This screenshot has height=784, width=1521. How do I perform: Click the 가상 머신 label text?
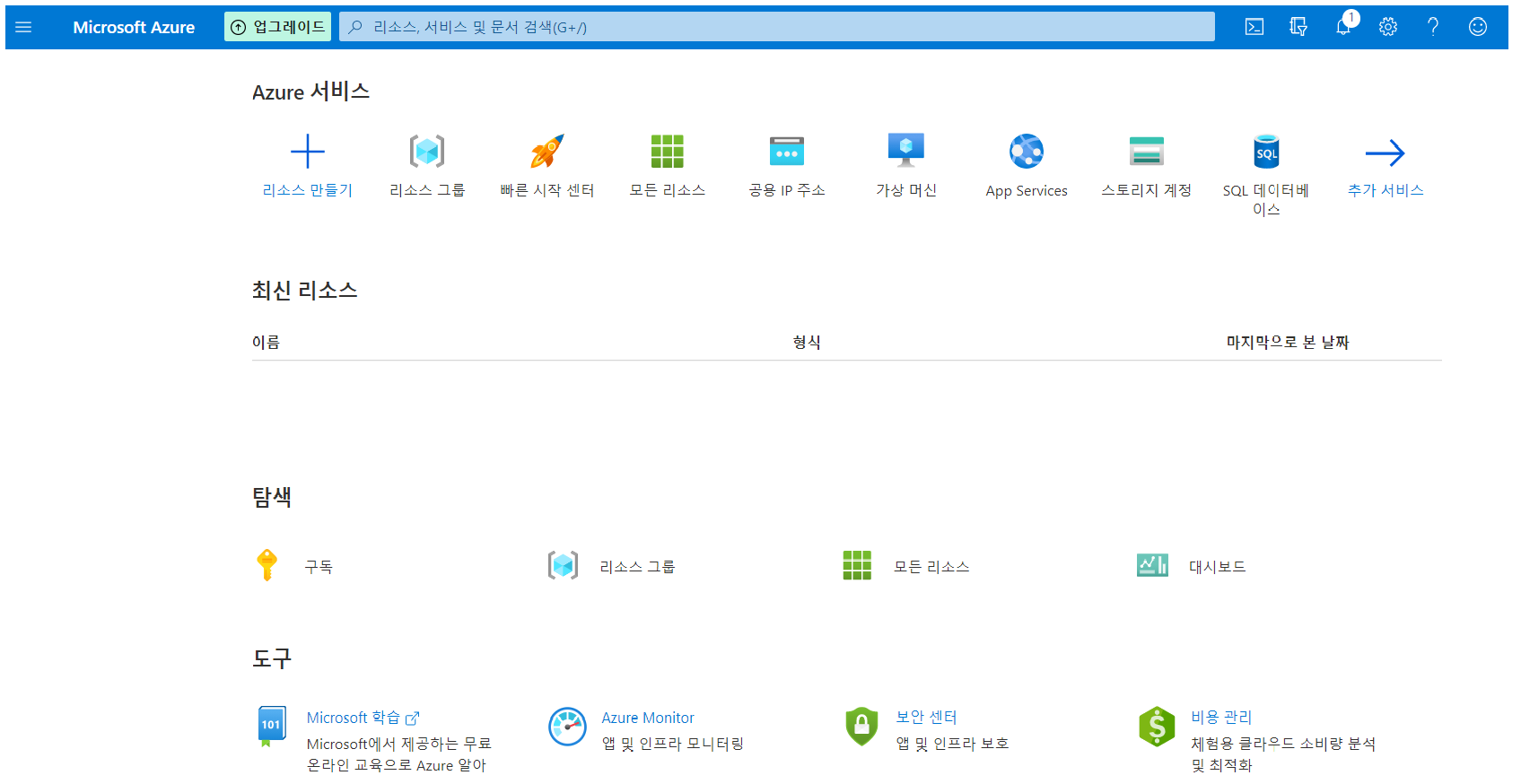(906, 190)
